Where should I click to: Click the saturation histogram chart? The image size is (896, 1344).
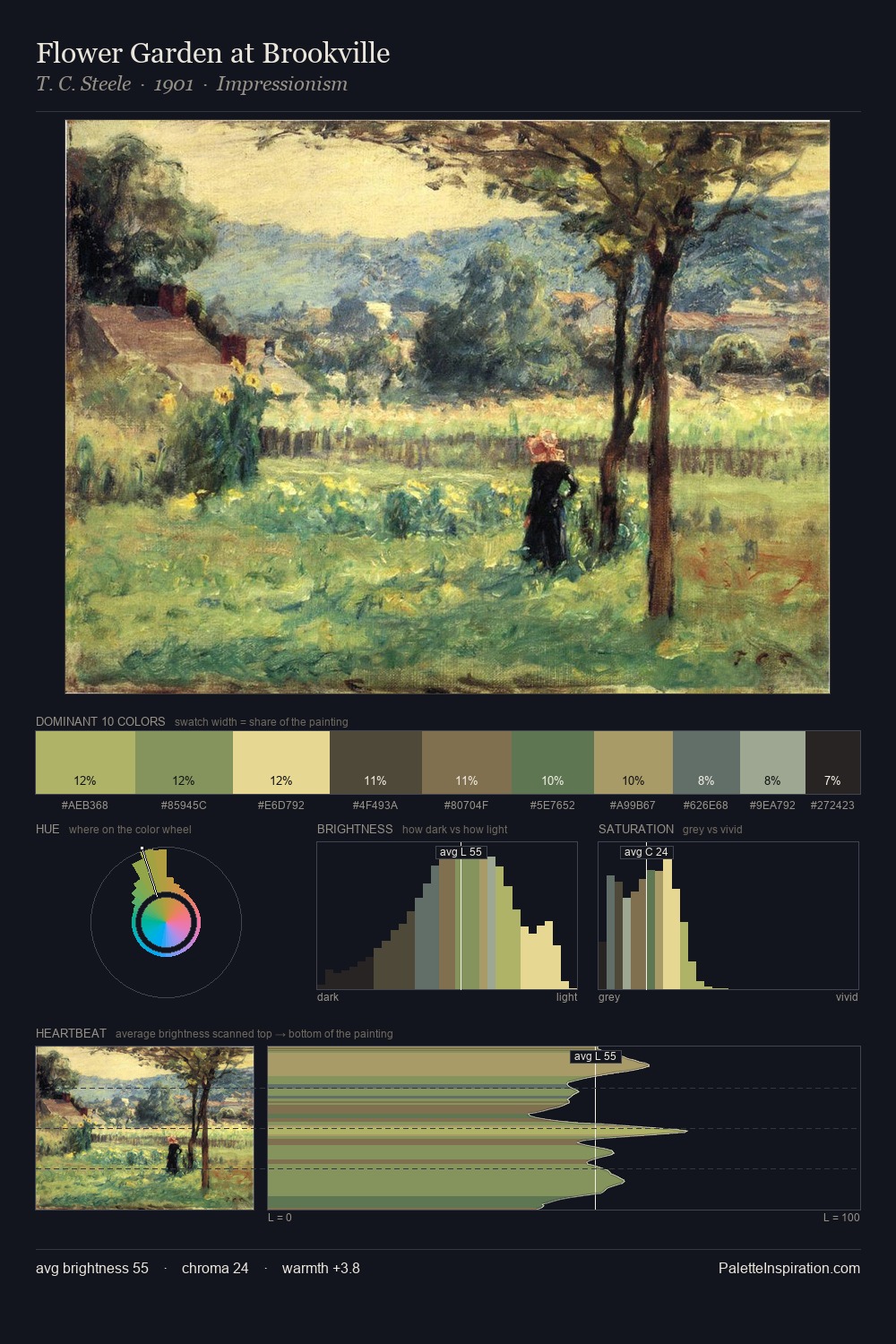[728, 916]
